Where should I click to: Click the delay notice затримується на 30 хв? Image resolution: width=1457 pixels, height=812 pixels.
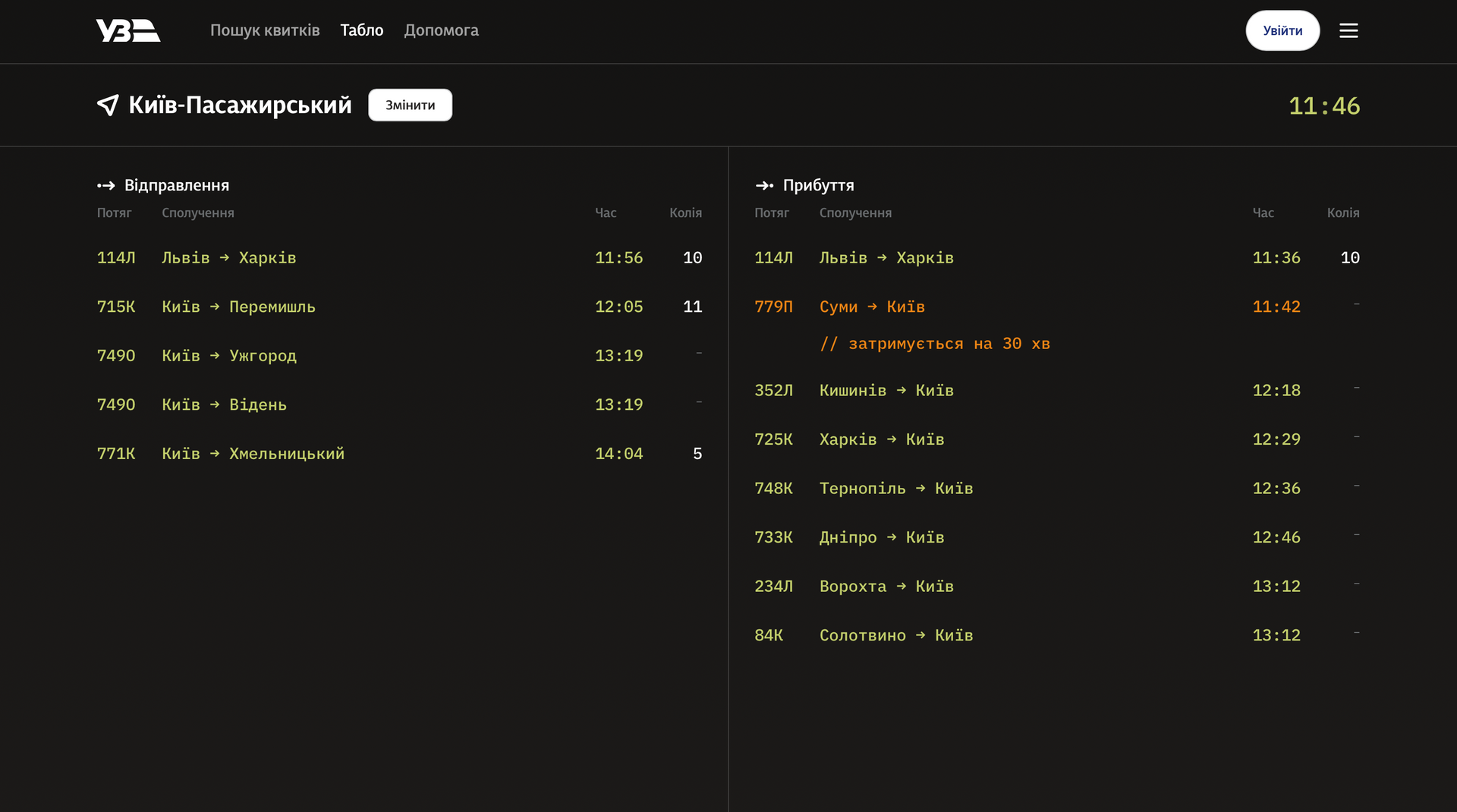[934, 344]
